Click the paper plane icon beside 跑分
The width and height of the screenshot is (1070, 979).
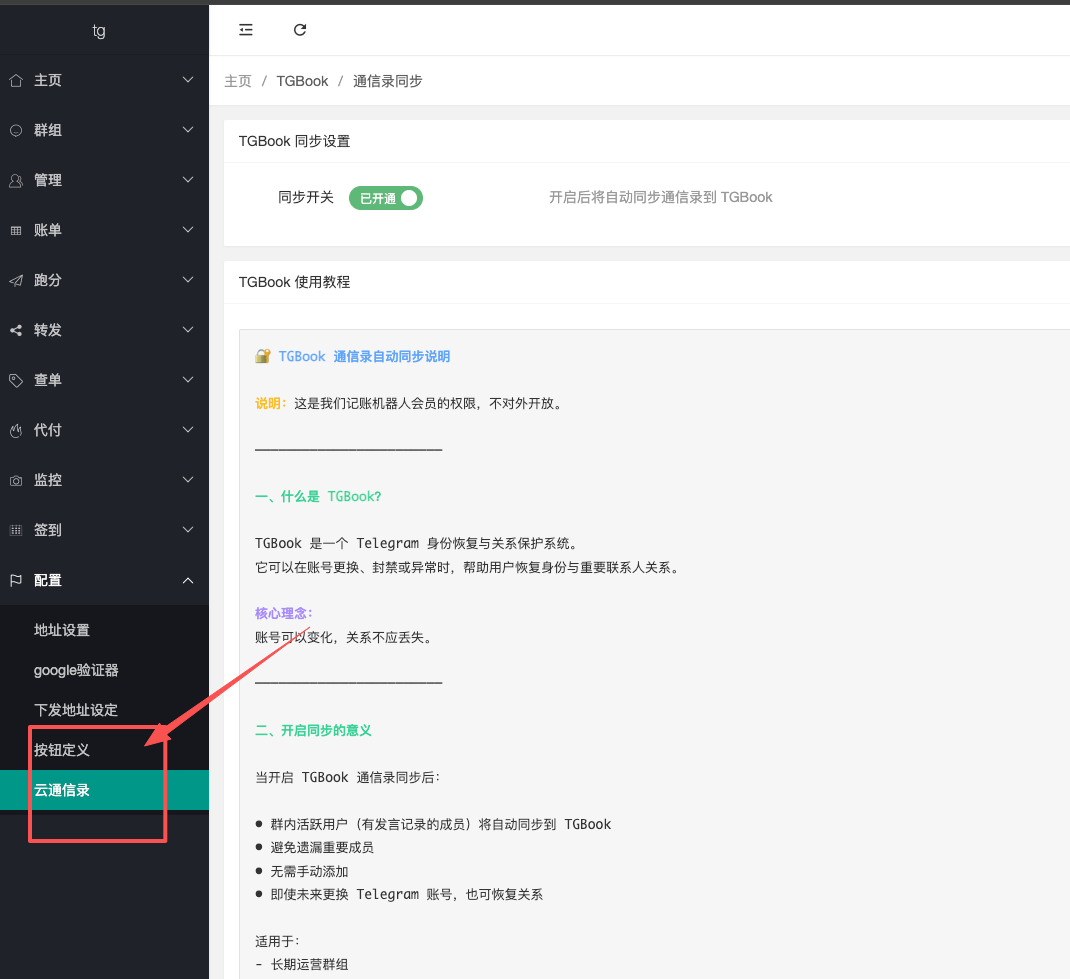pos(16,280)
